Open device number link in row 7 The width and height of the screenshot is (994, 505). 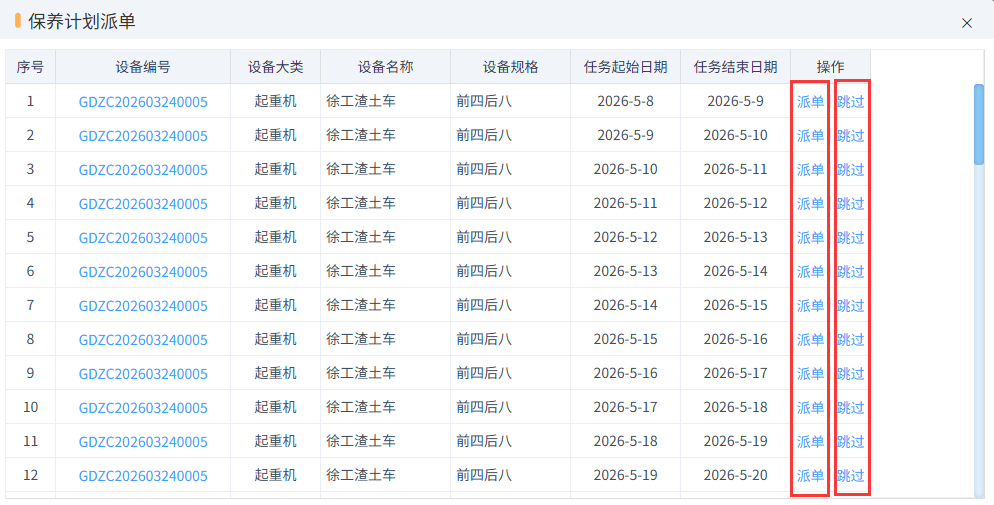(143, 306)
